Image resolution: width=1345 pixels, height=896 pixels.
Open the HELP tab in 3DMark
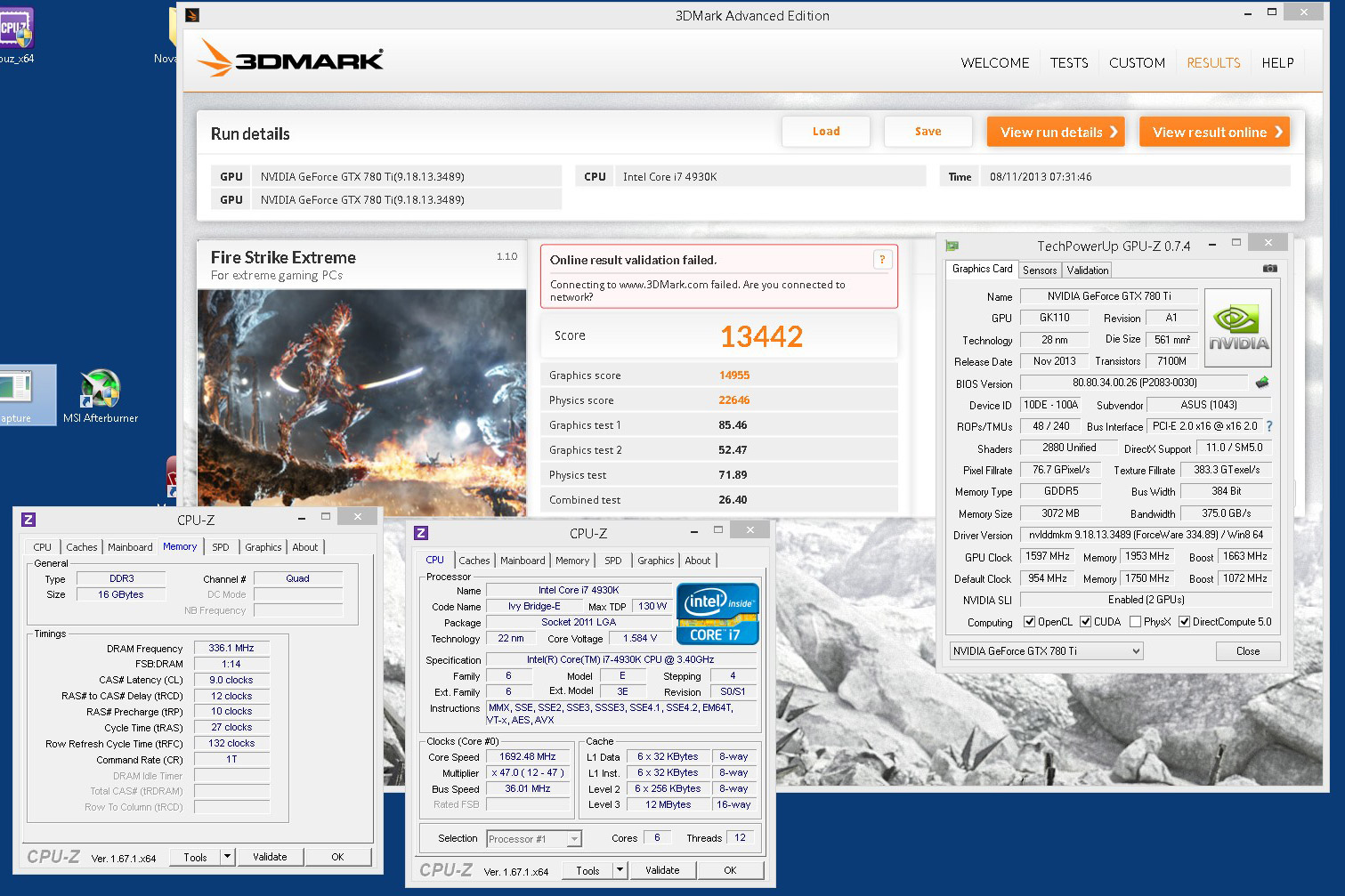point(1277,63)
